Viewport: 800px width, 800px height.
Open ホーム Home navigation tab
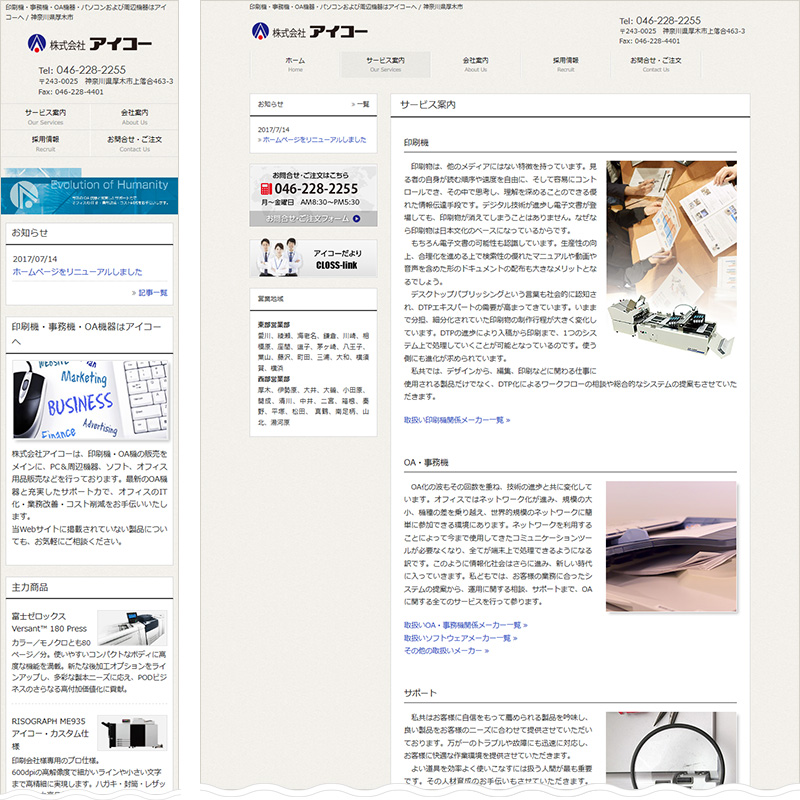pos(295,64)
